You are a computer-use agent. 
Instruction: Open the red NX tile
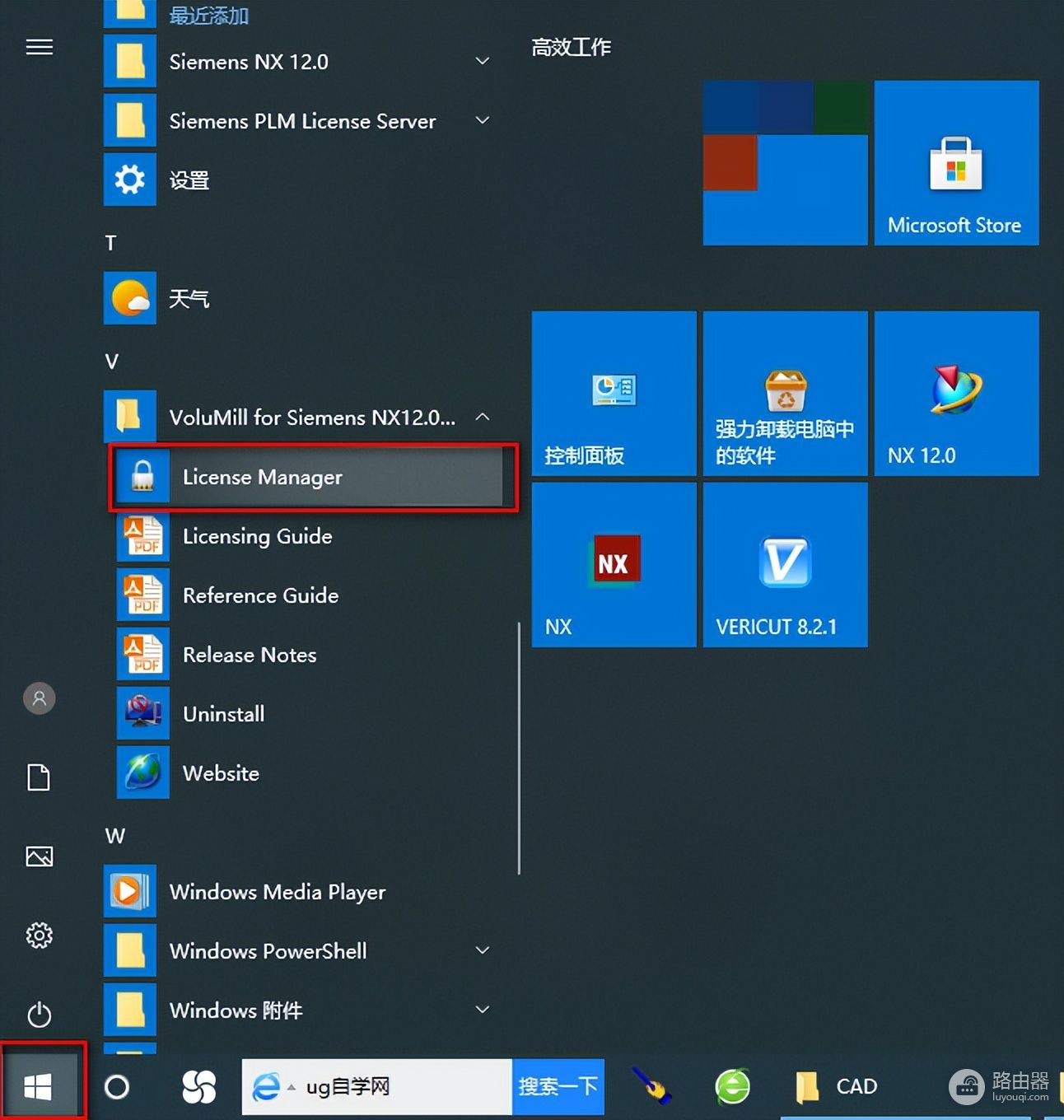pos(614,565)
